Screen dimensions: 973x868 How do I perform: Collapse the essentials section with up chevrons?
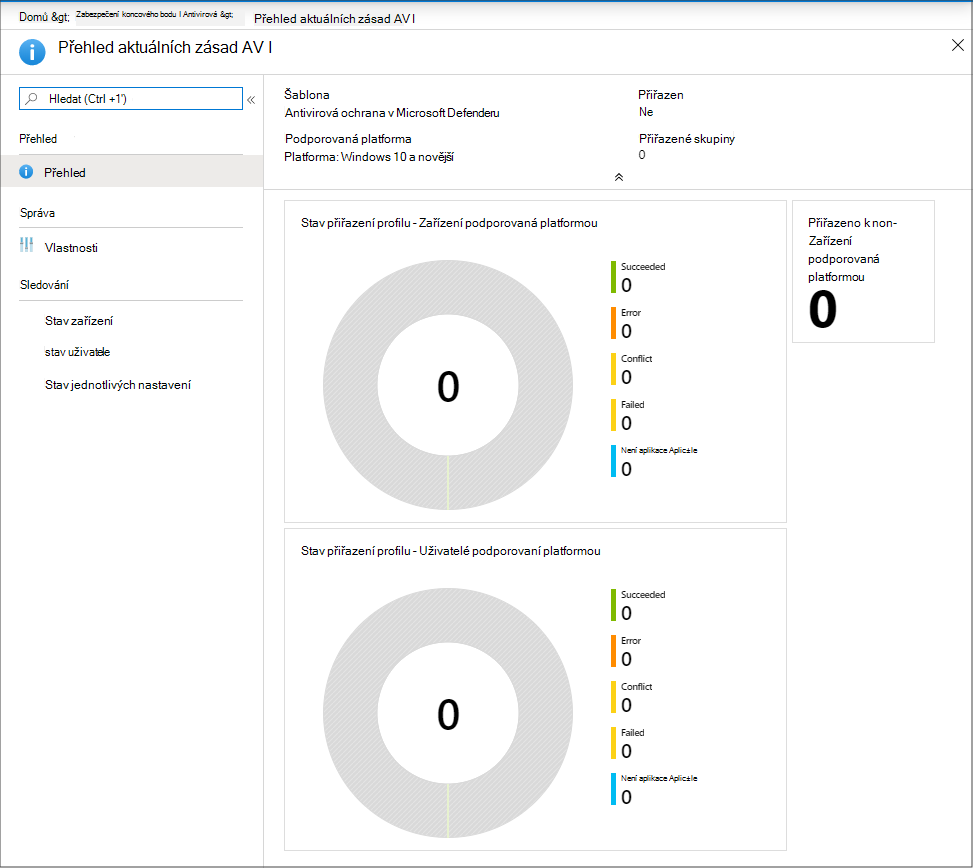[x=619, y=177]
